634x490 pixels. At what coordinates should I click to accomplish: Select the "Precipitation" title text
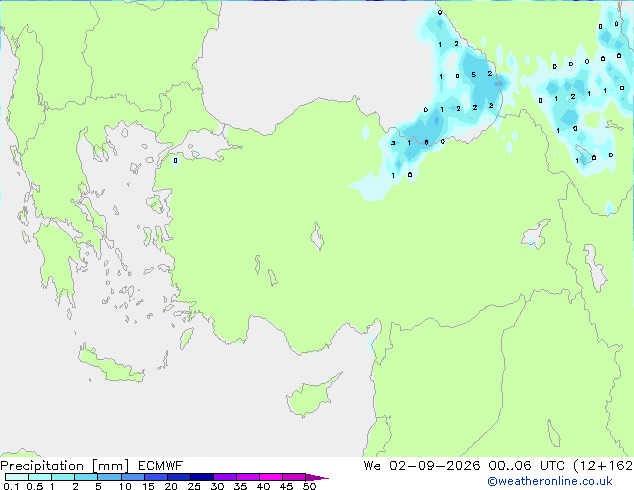click(42, 466)
